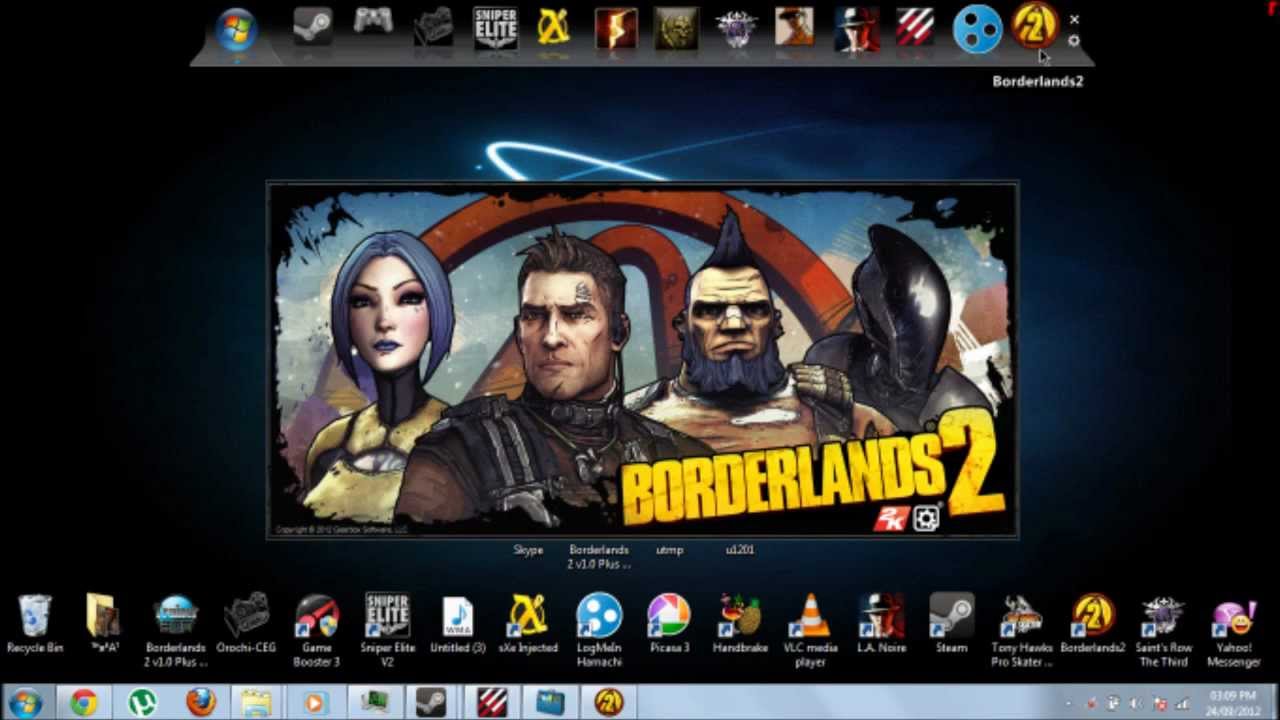Switch to Steam on the taskbar
The image size is (1280, 720).
432,702
